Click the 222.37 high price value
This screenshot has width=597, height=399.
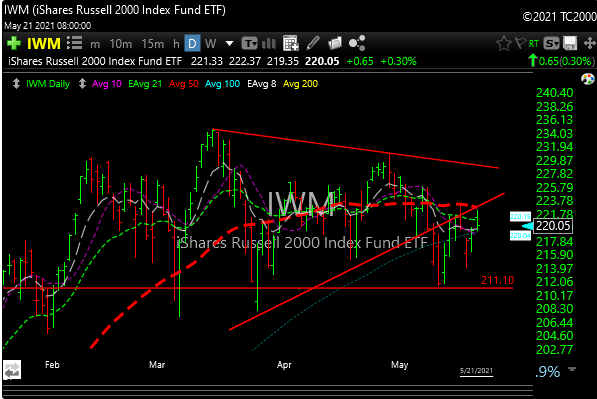(x=245, y=61)
